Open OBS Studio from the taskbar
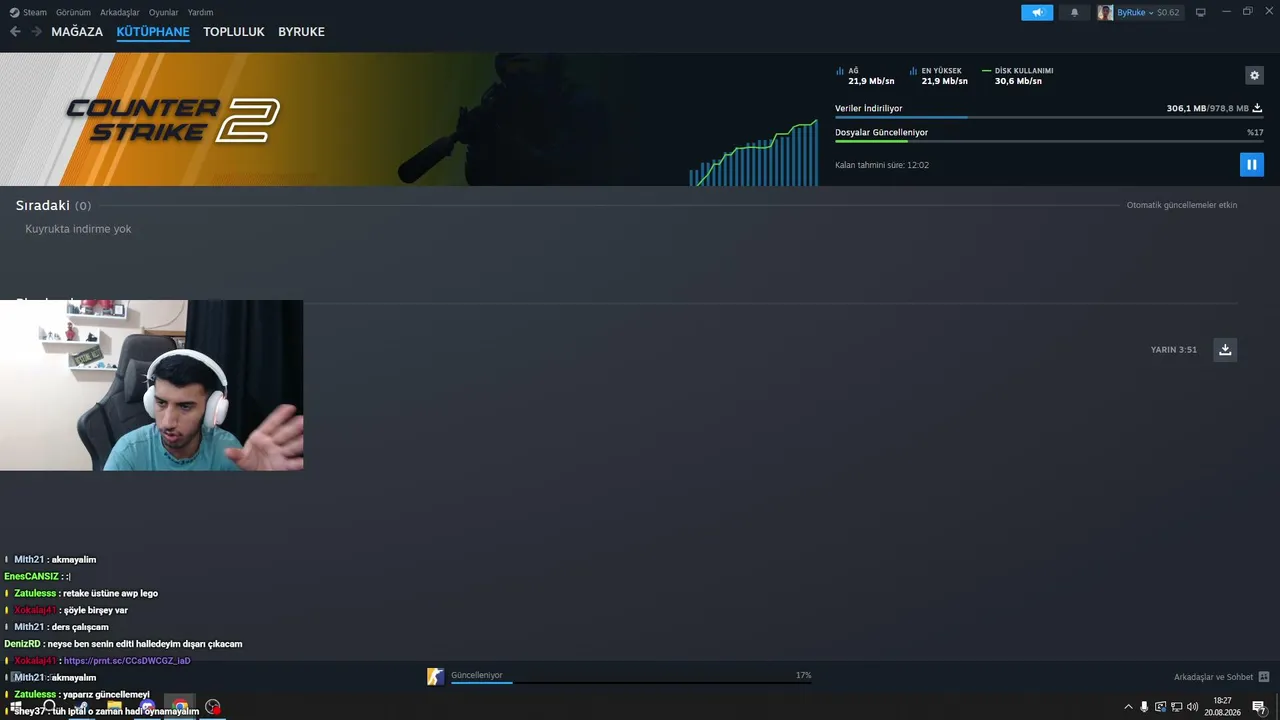The image size is (1280, 720). click(212, 707)
